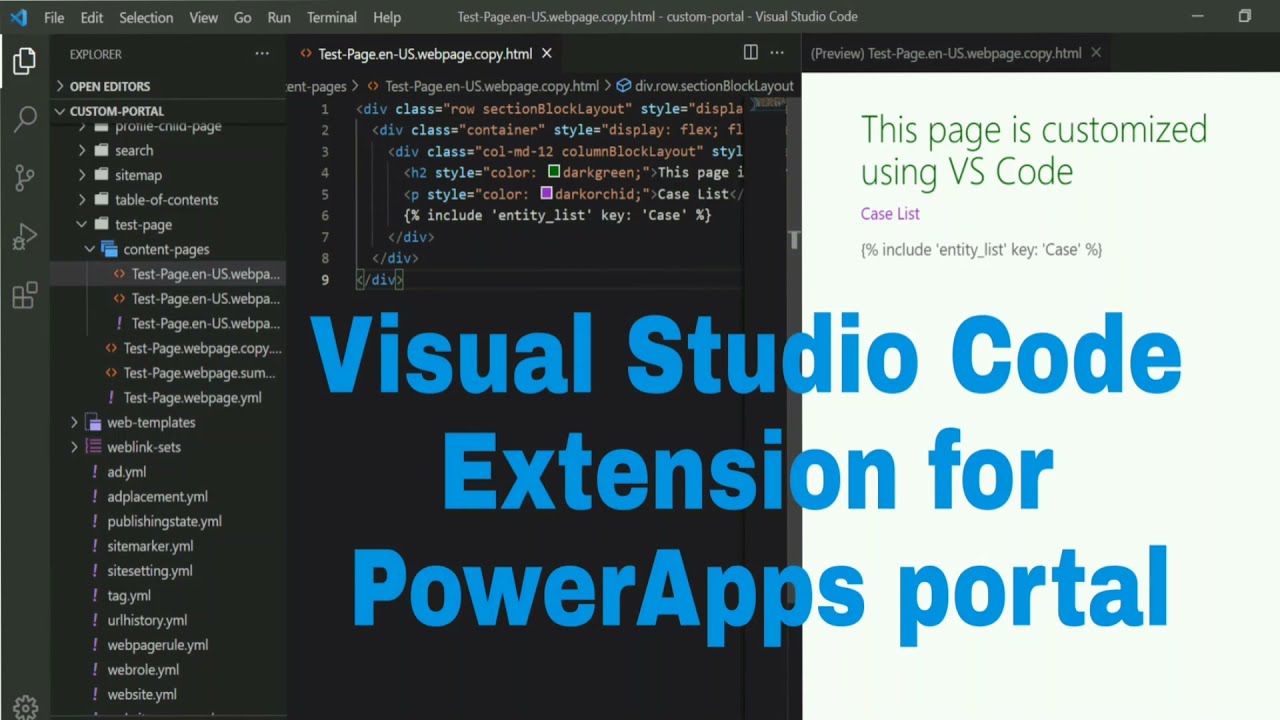Open ad.yml file
Image resolution: width=1280 pixels, height=720 pixels.
pyautogui.click(x=127, y=472)
